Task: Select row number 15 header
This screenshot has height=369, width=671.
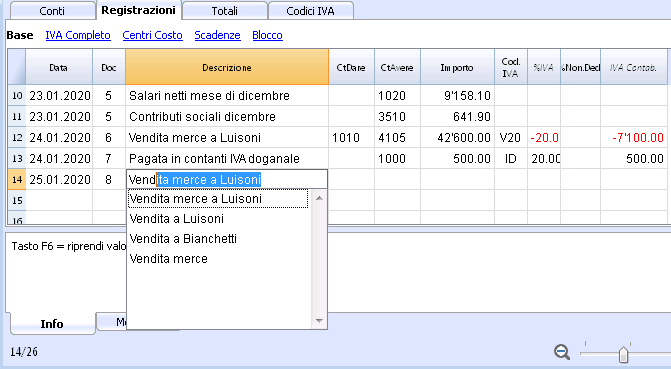Action: click(x=17, y=200)
